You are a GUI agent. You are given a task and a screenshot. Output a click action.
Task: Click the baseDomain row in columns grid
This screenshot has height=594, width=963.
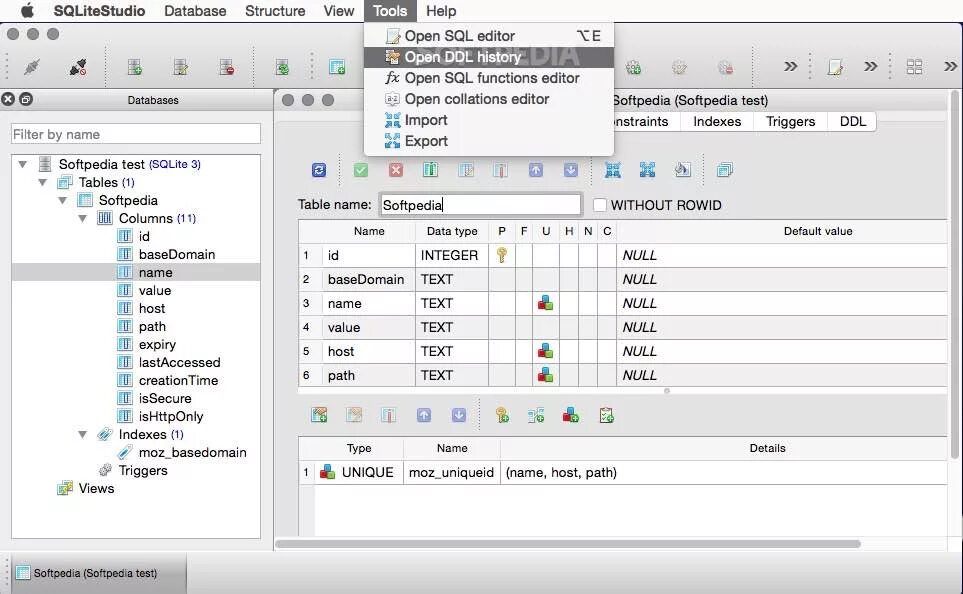[623, 279]
